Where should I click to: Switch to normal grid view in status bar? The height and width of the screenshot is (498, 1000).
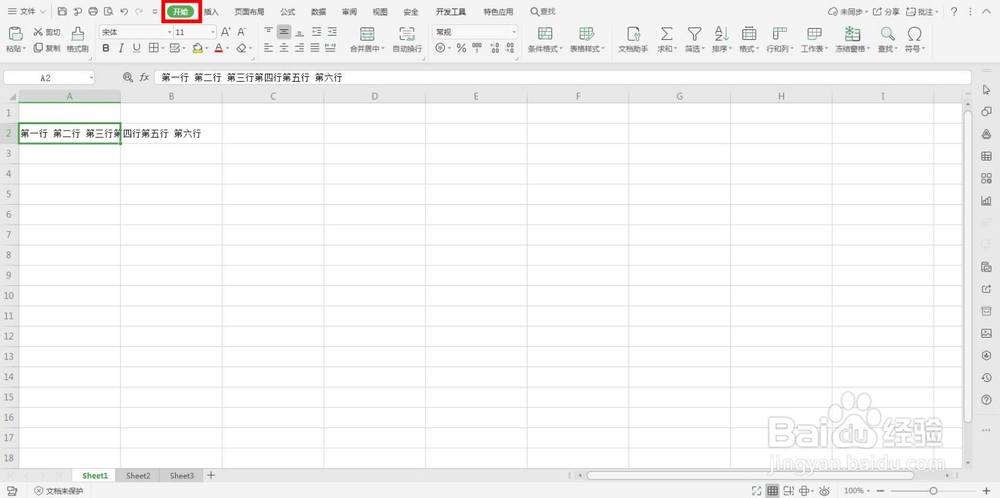(772, 491)
